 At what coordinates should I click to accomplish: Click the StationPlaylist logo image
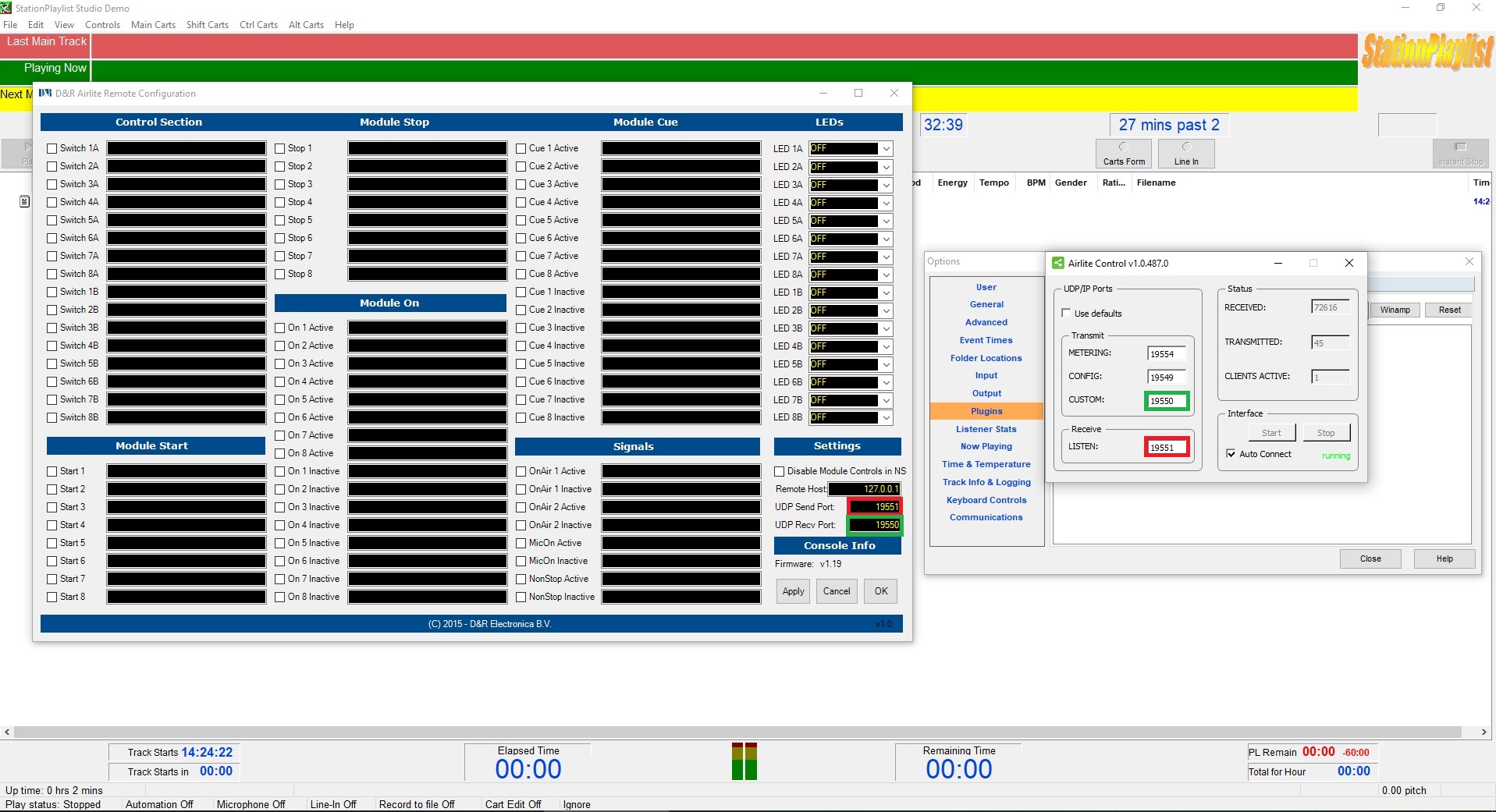(1427, 51)
